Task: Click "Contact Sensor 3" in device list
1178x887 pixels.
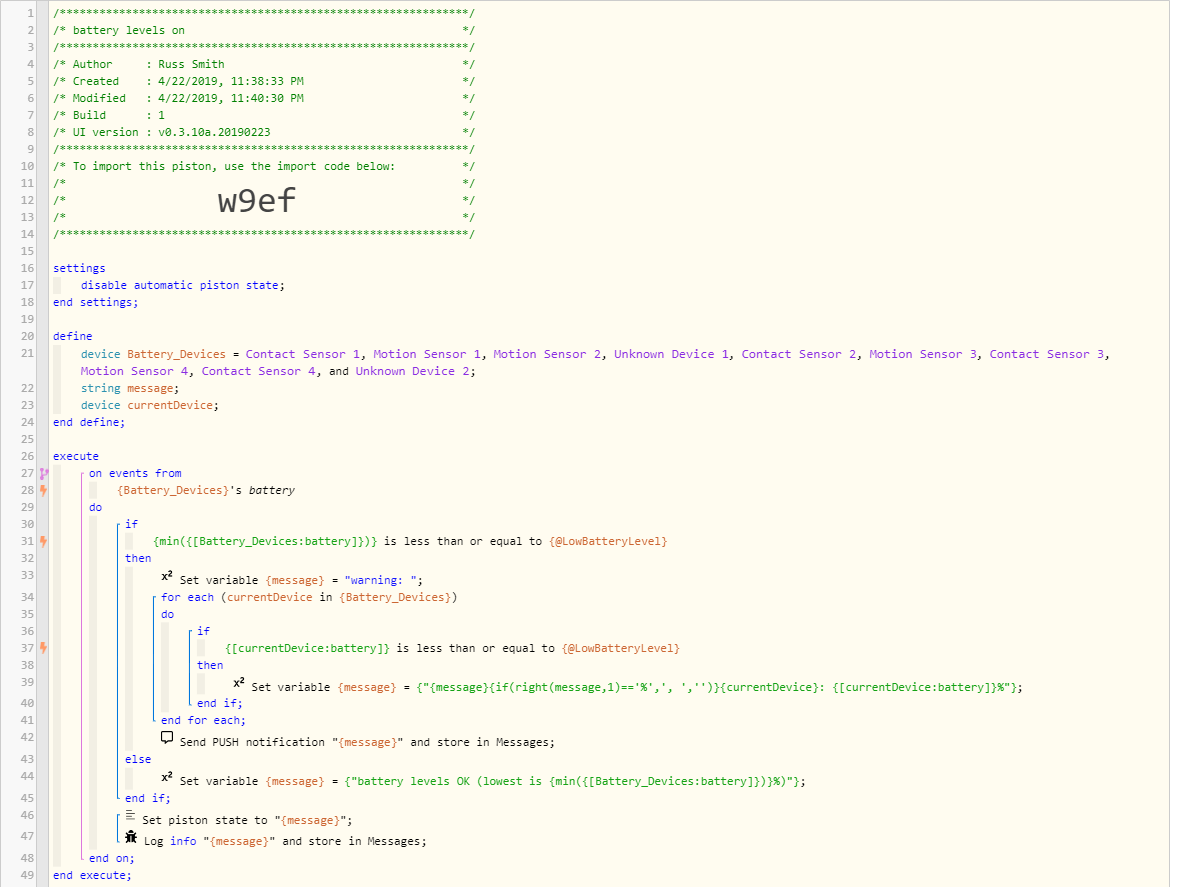Action: 1047,354
